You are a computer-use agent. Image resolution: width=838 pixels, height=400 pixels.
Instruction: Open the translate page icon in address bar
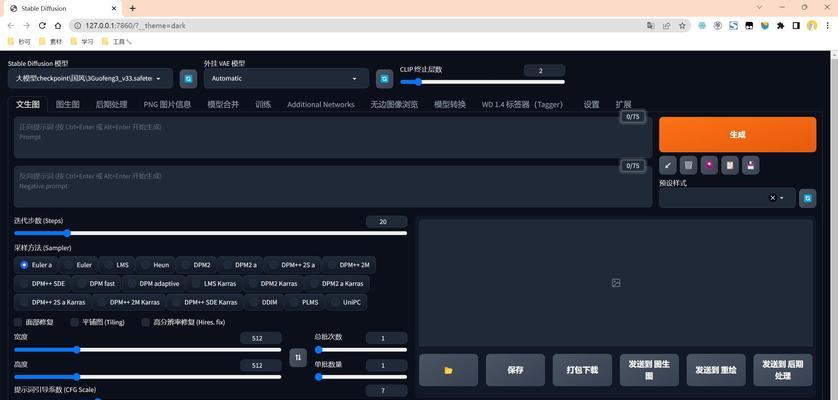pyautogui.click(x=650, y=25)
